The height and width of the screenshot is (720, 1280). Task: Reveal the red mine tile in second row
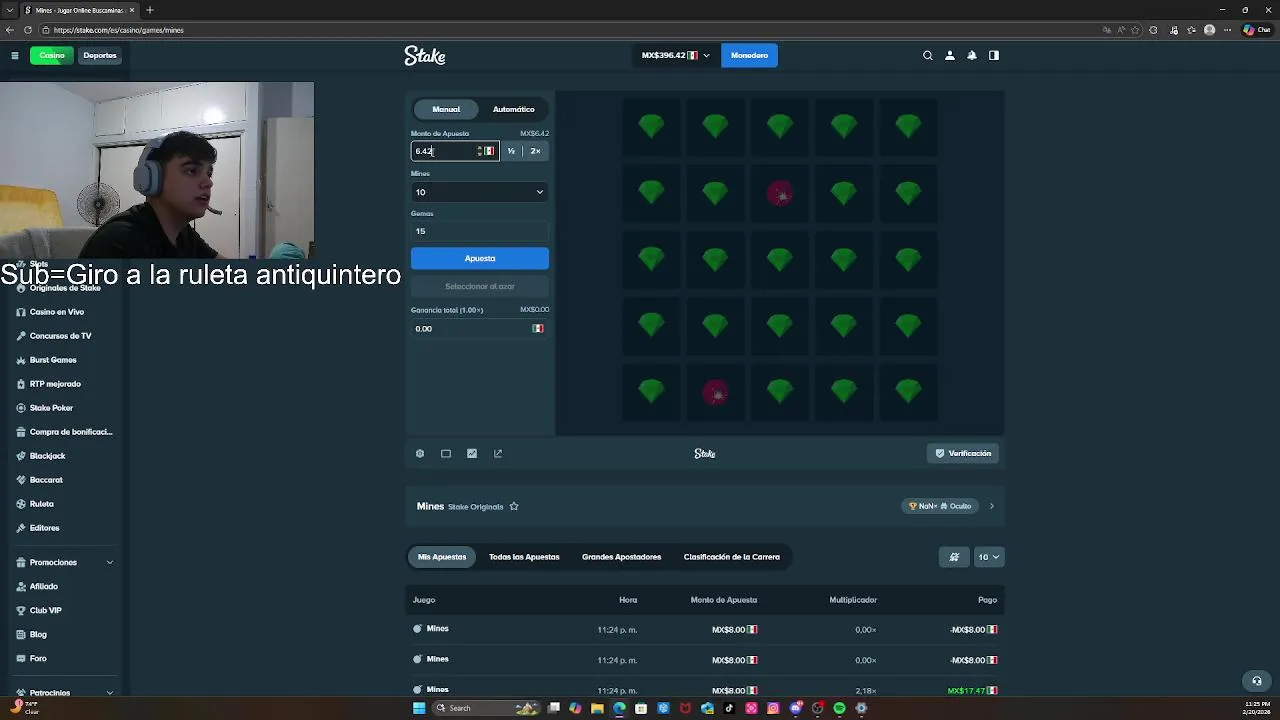[x=780, y=193]
